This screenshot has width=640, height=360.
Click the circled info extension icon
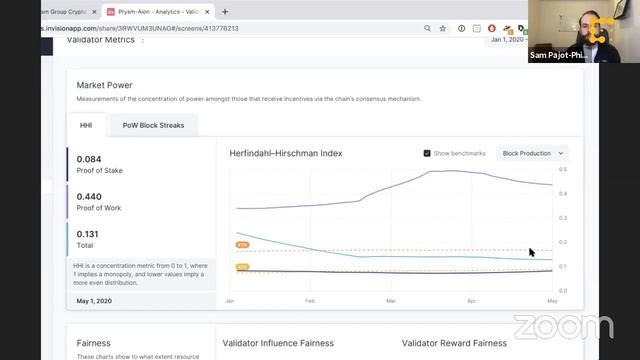[461, 29]
